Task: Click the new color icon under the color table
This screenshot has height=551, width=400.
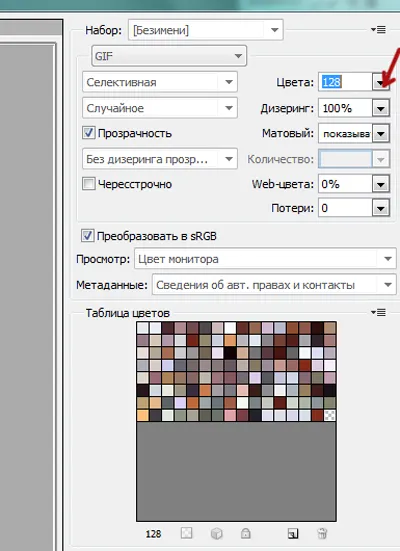Action: point(293,533)
